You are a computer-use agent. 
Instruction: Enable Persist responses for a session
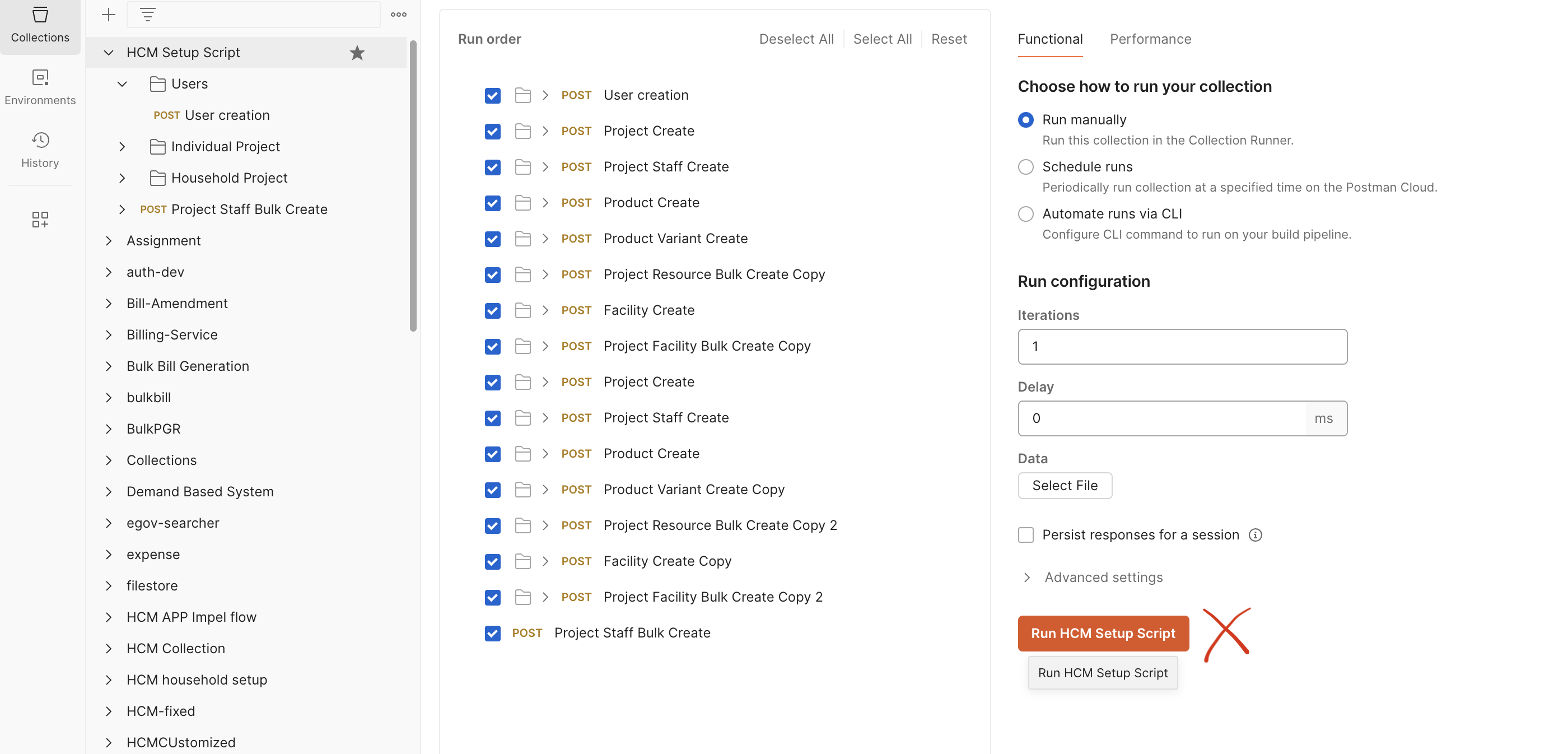[x=1026, y=535]
